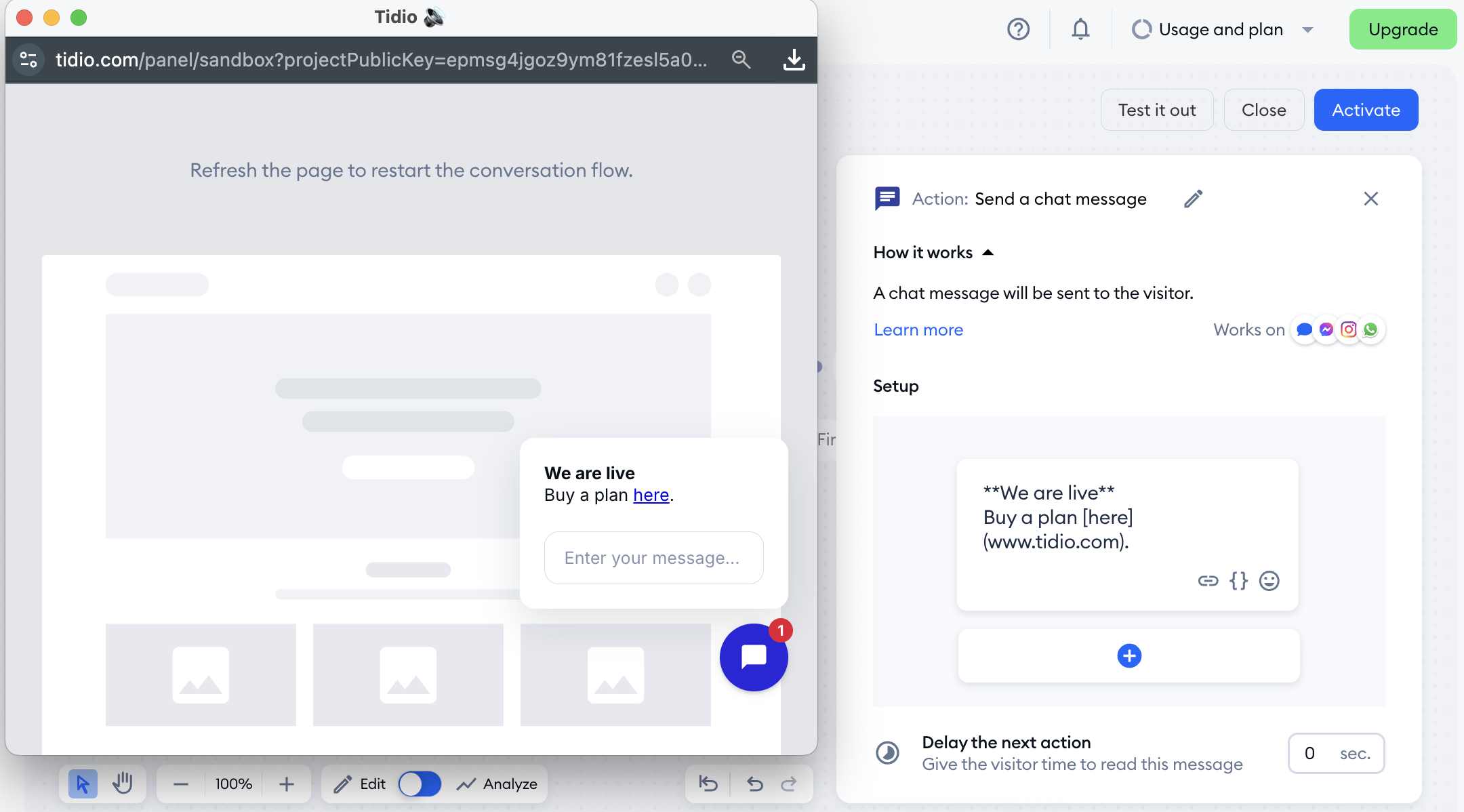Open the emoji picker icon

coord(1269,581)
